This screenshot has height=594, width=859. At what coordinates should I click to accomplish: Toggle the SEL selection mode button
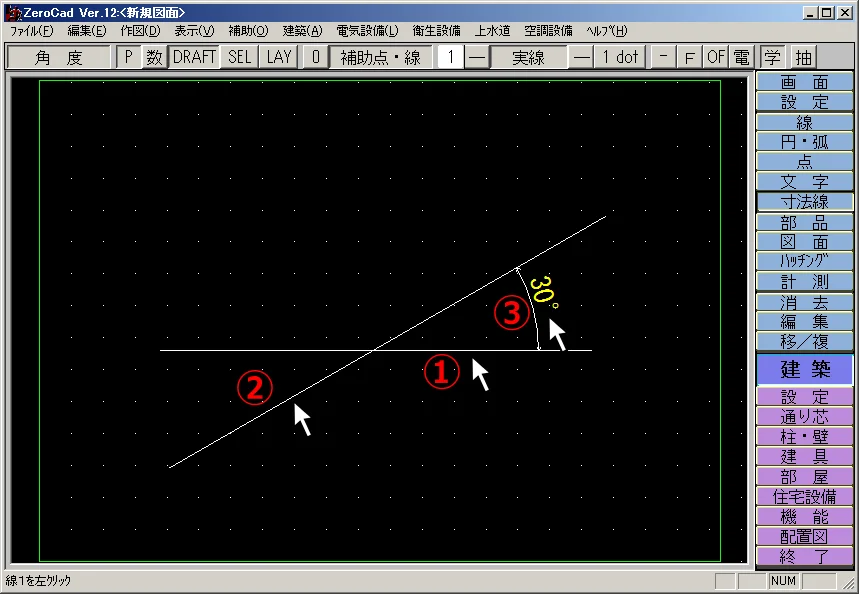tap(240, 57)
